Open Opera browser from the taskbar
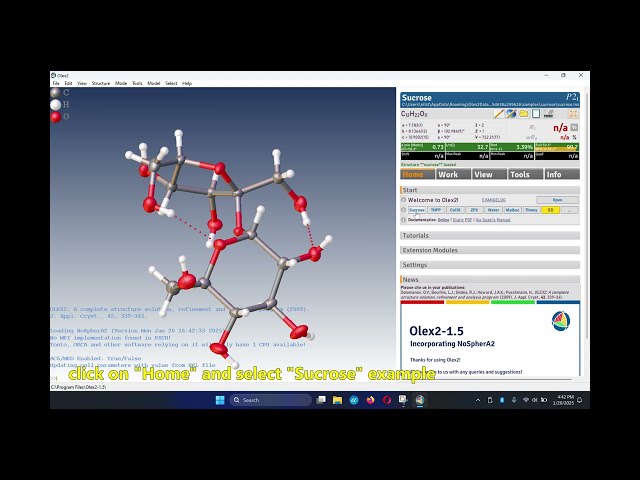The image size is (640, 480). tap(387, 400)
